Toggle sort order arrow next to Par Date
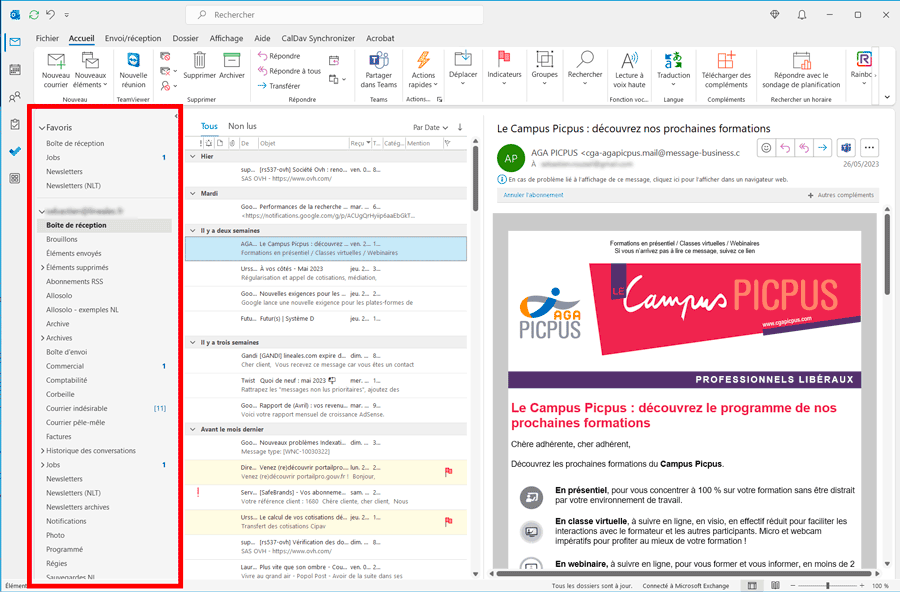 click(460, 127)
